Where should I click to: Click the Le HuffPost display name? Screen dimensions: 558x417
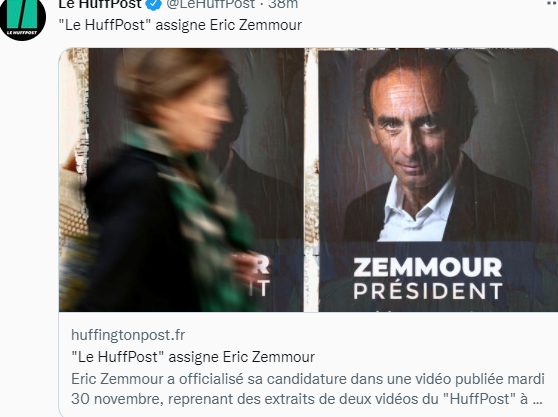[x=100, y=4]
